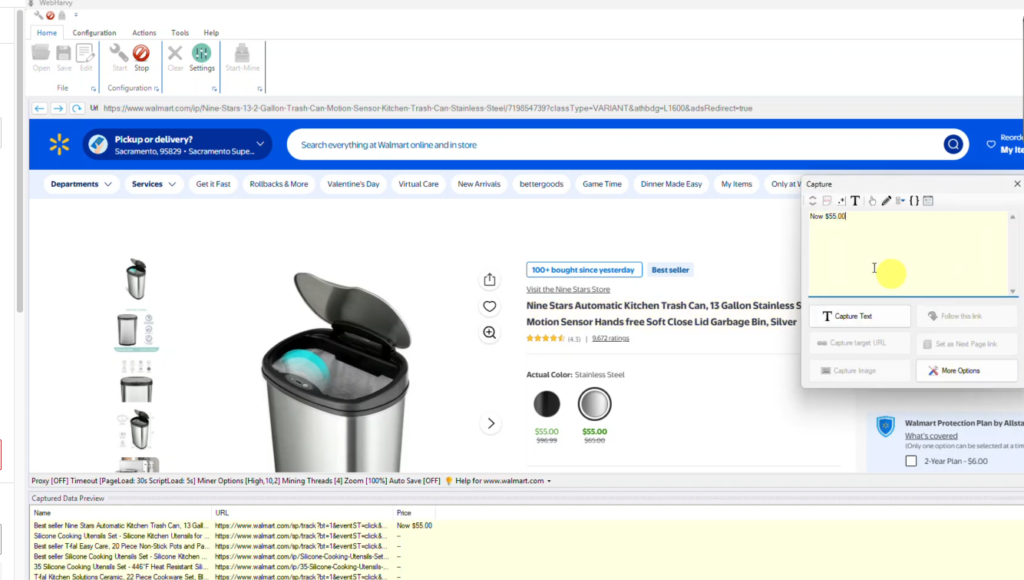The width and height of the screenshot is (1024, 580).
Task: Click the hand pointer icon in Capture panel
Action: (873, 200)
